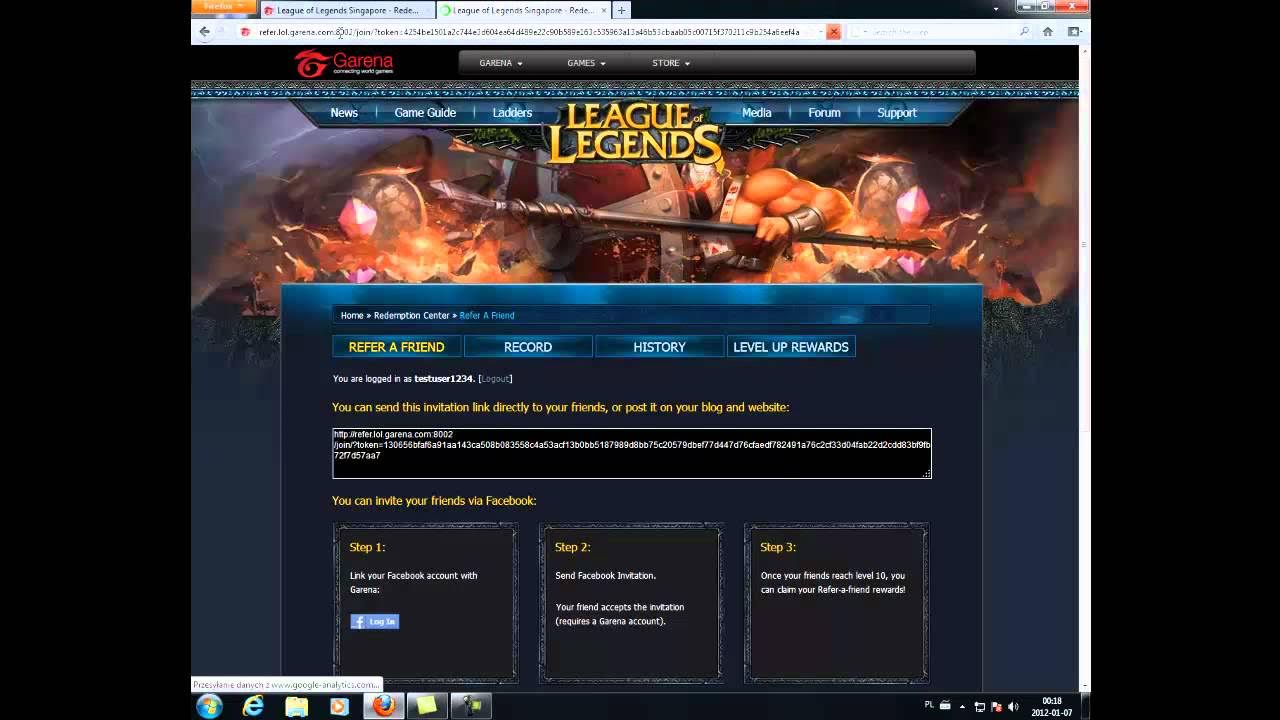The image size is (1280, 720).
Task: Click the Logout link
Action: pos(495,379)
